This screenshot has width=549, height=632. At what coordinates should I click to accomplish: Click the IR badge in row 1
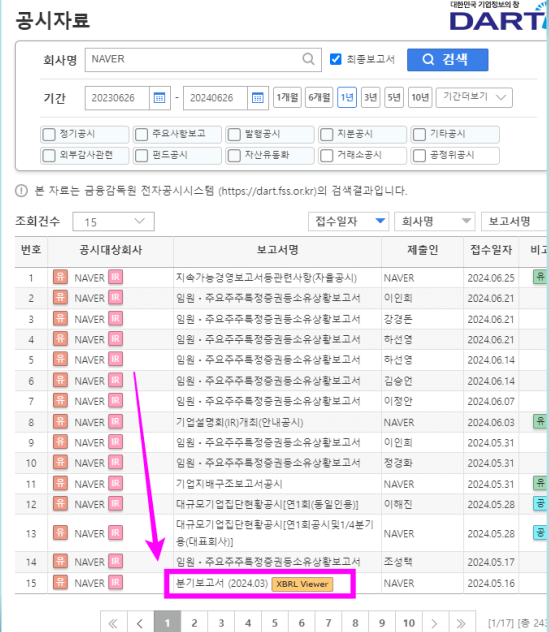point(115,277)
